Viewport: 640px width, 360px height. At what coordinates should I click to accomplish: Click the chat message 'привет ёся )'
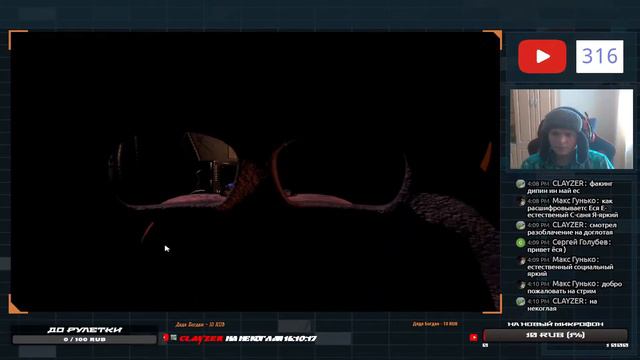(x=547, y=249)
